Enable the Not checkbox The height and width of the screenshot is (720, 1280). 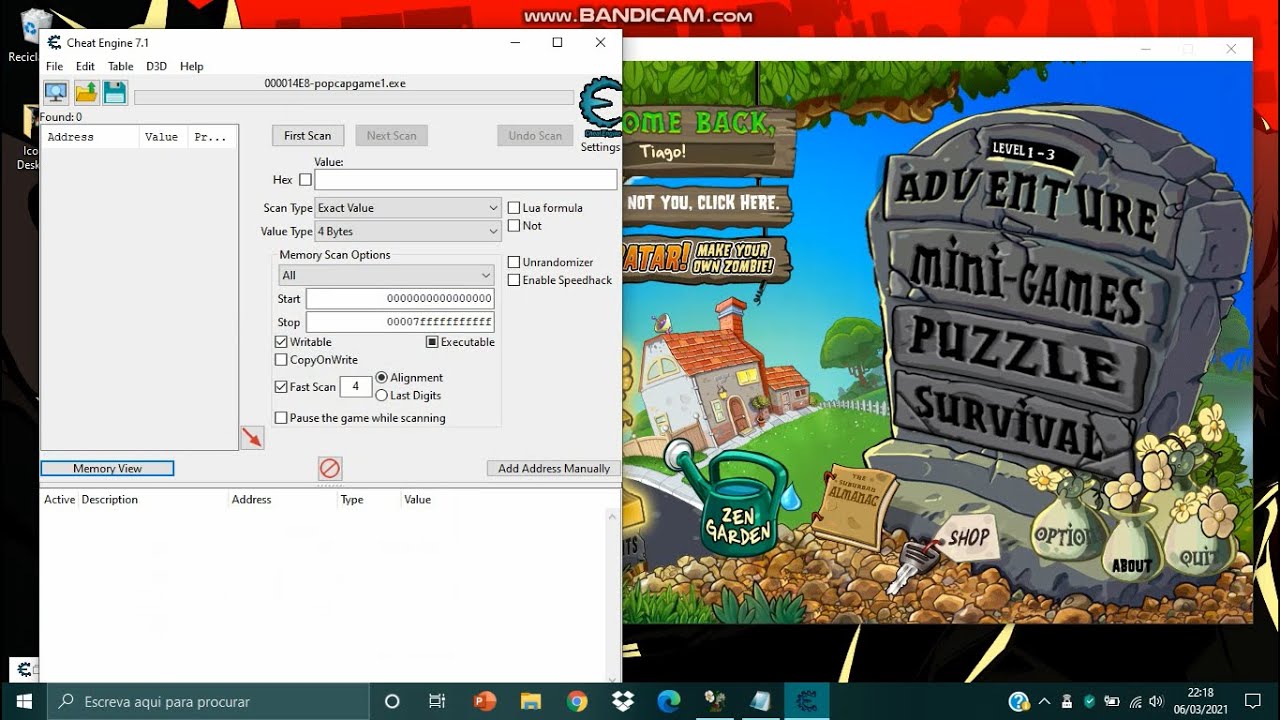(514, 226)
